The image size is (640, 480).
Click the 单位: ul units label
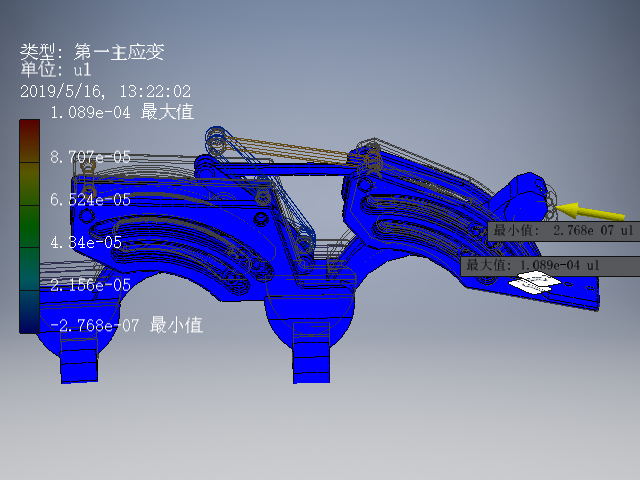click(x=56, y=69)
